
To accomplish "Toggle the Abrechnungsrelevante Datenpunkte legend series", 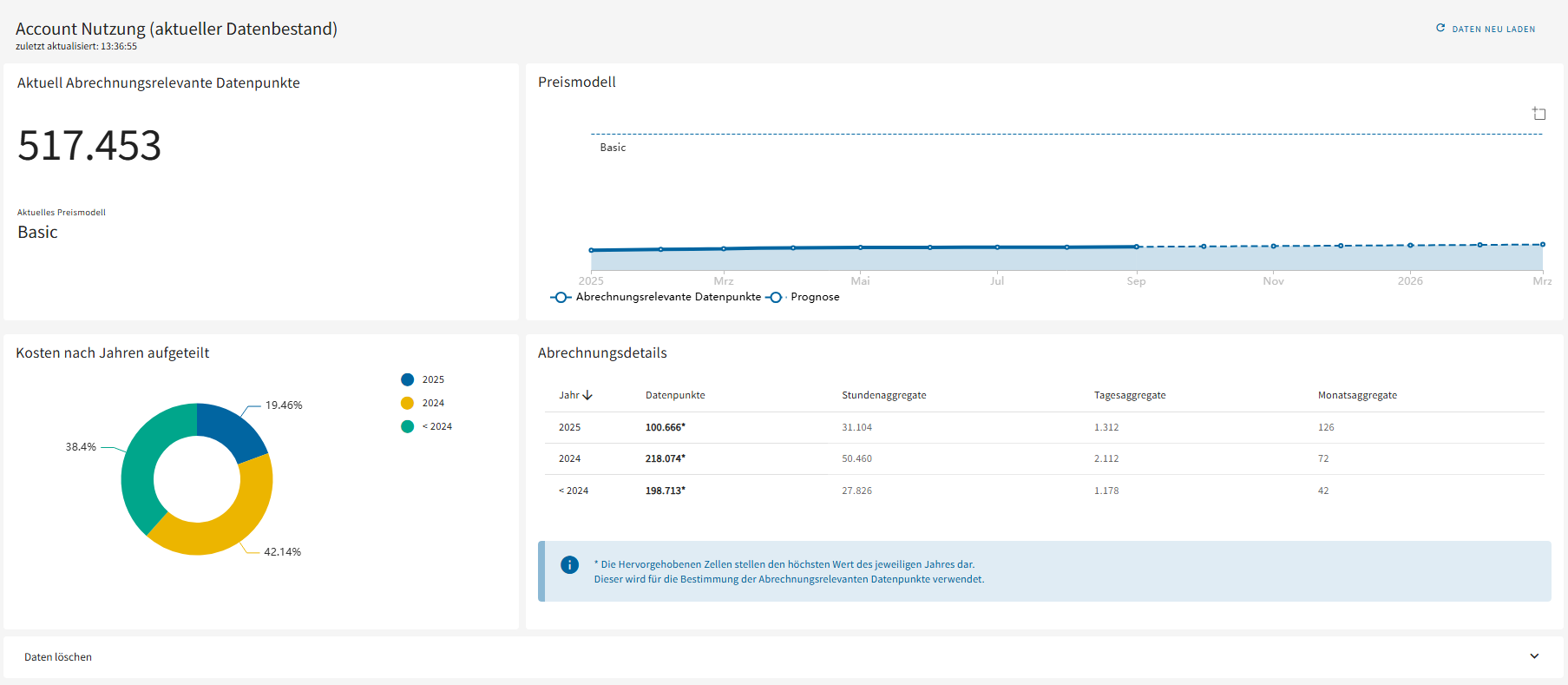I will [657, 297].
